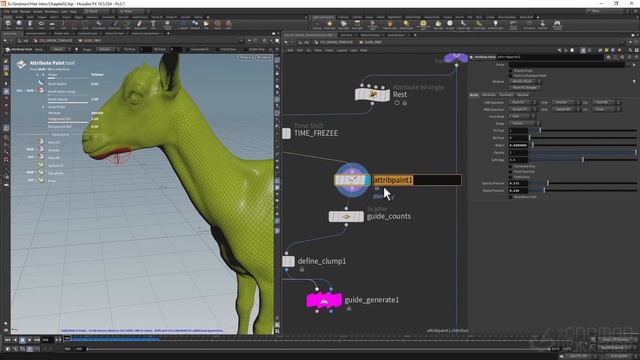Open the Add menu in network editor
This screenshot has width=640, height=360.
[290, 50]
